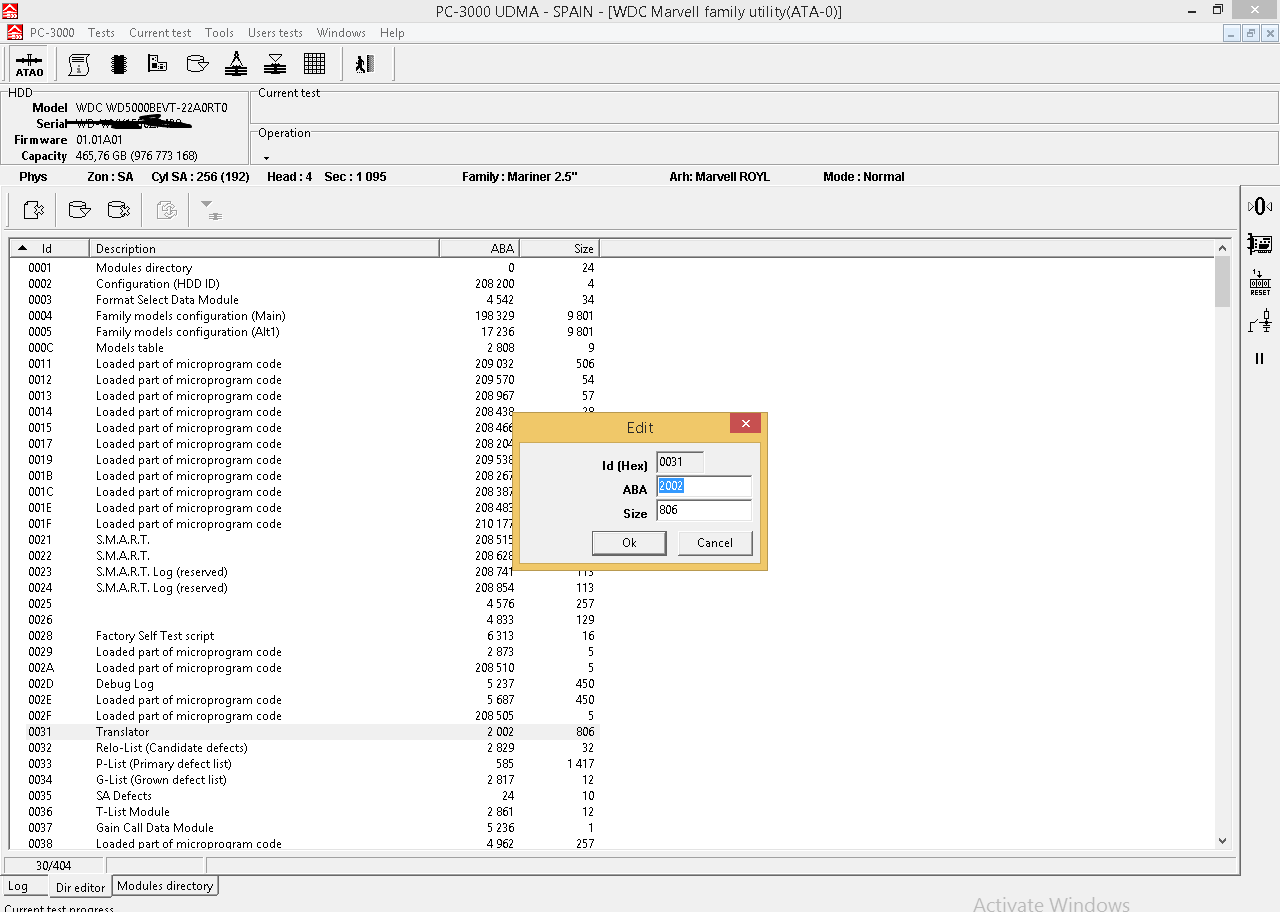Switch to the Dir editor tab
Screen dimensions: 1280x912
tap(80, 887)
